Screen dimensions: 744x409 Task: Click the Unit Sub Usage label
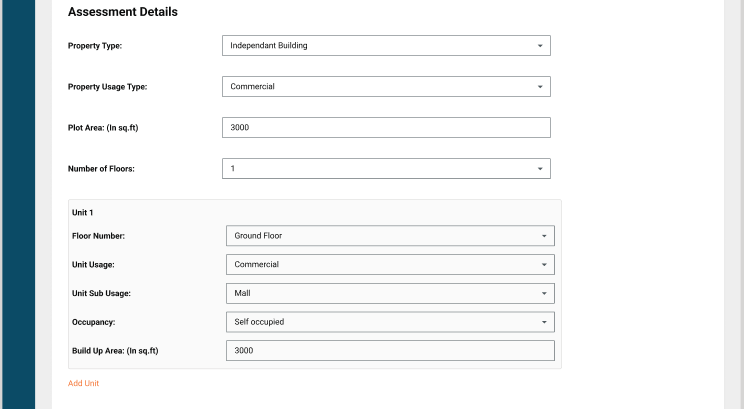pos(102,294)
